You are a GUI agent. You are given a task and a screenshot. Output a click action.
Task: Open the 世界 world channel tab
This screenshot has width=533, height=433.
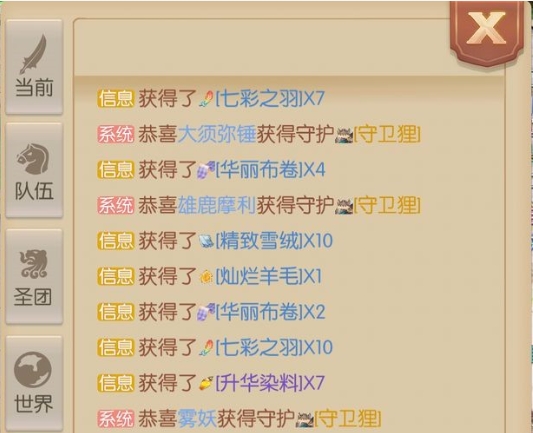[34, 383]
